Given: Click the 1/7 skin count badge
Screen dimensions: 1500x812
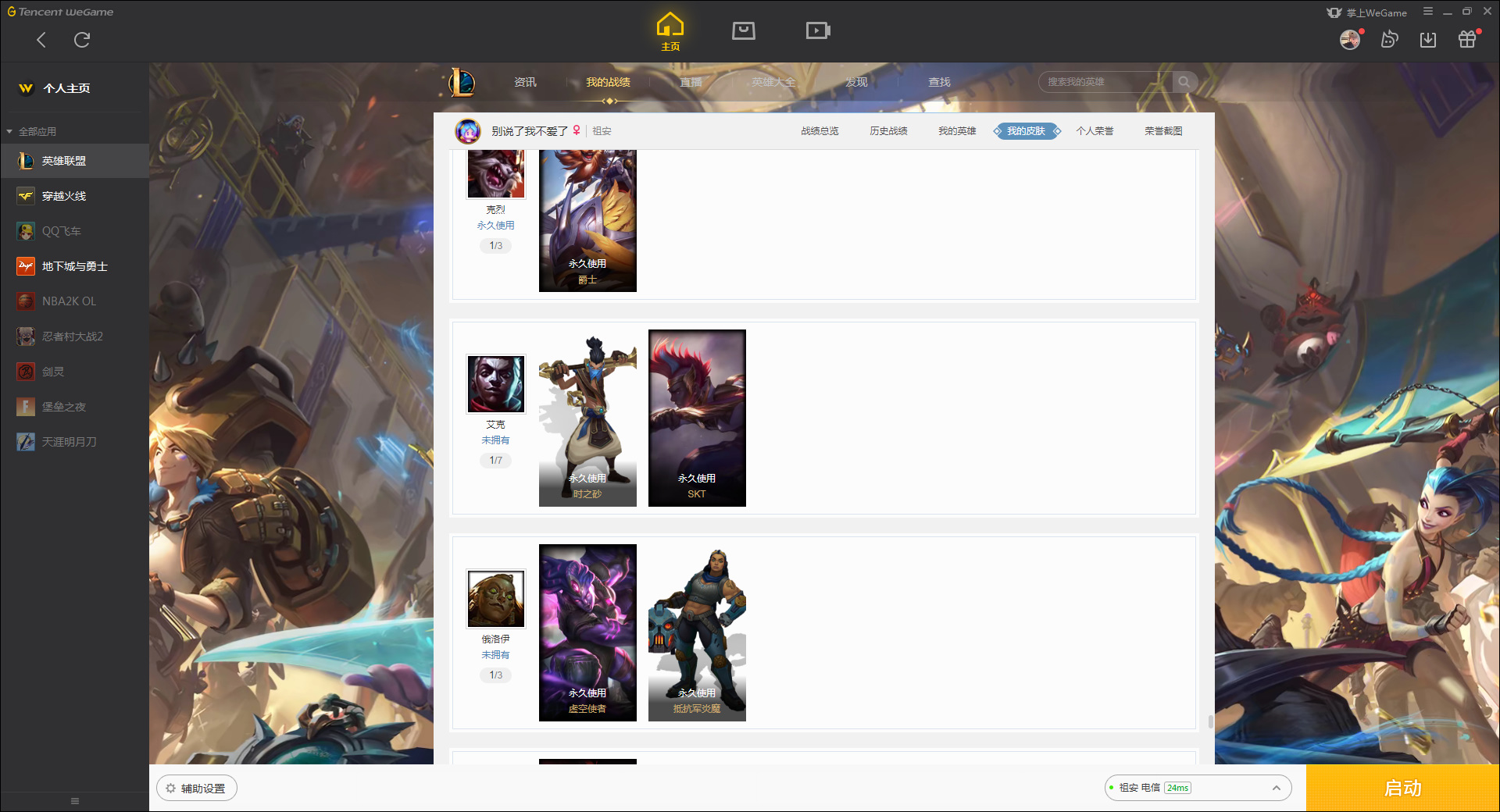Looking at the screenshot, I should click(495, 461).
